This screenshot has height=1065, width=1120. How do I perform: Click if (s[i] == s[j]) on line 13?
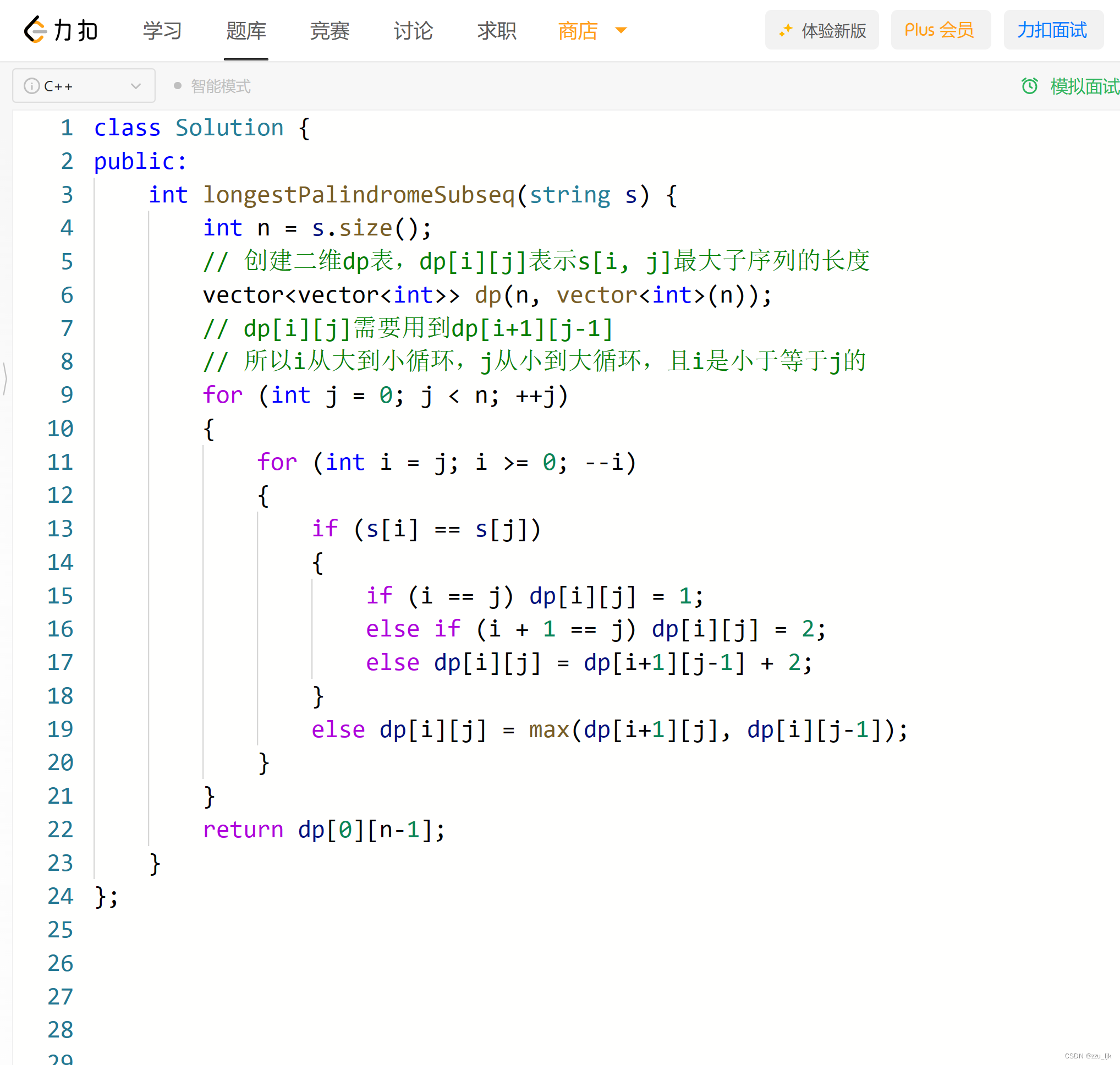pyautogui.click(x=426, y=529)
